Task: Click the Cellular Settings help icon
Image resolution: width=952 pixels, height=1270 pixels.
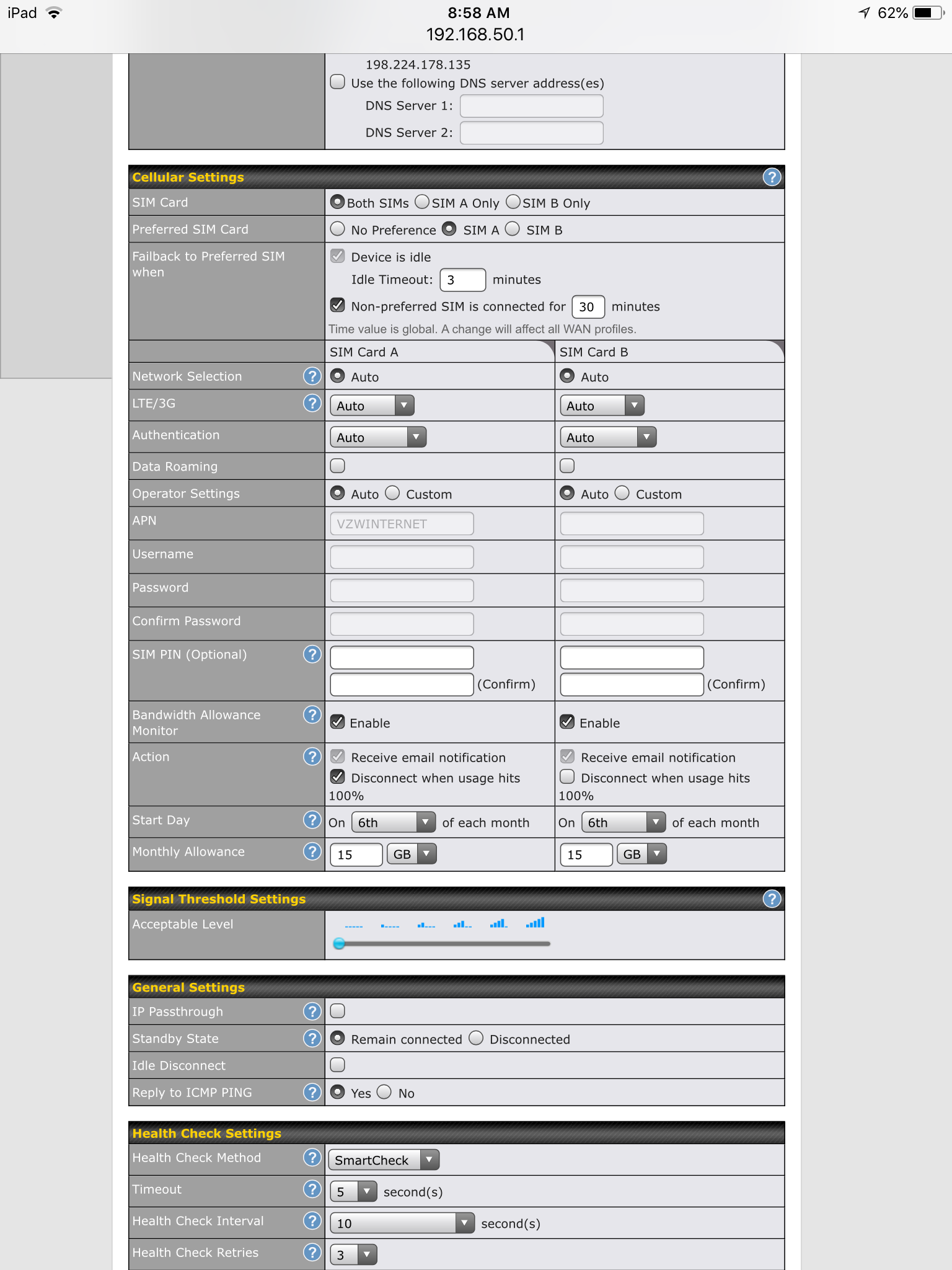Action: (x=772, y=177)
